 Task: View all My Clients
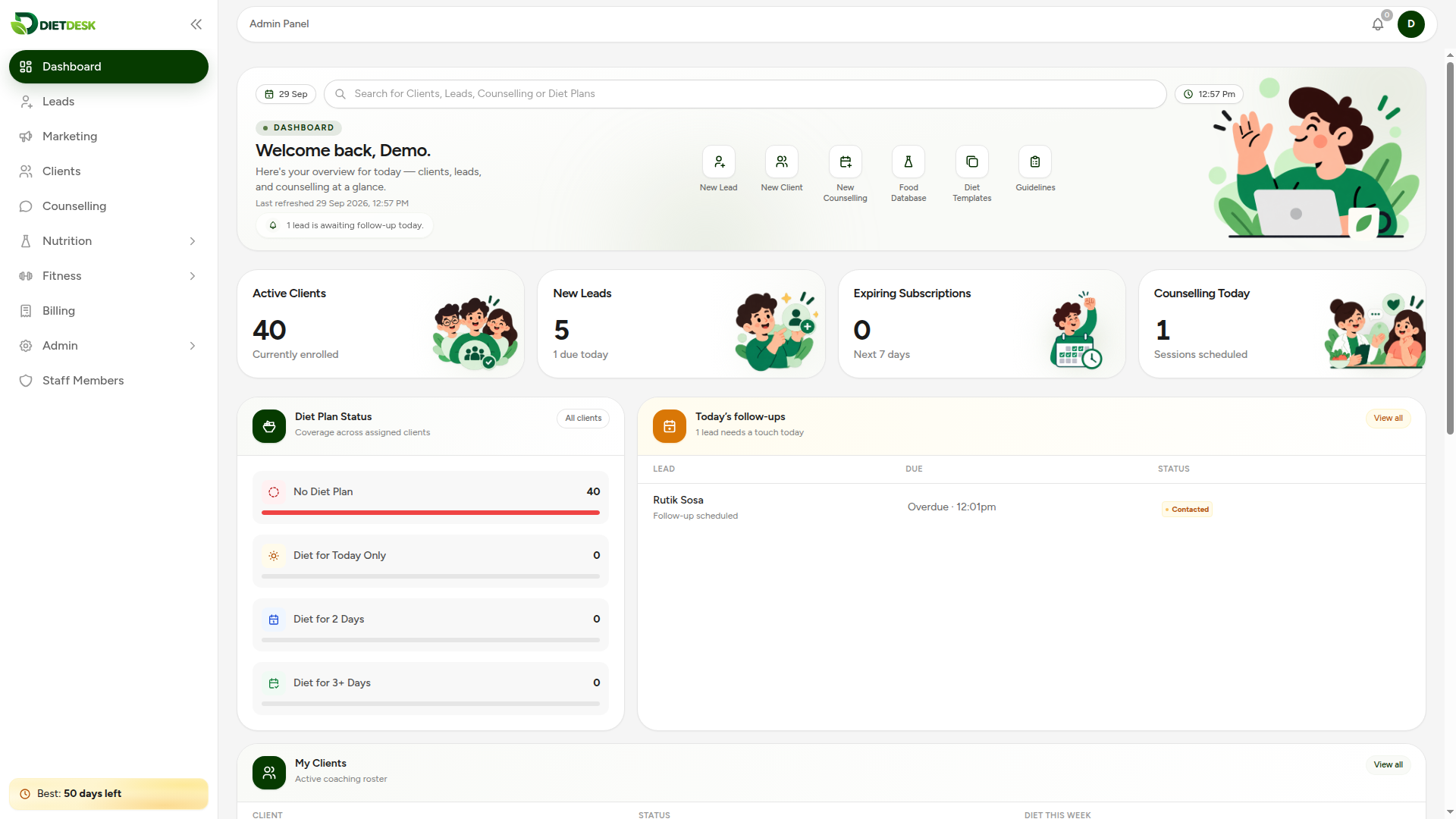pos(1388,764)
